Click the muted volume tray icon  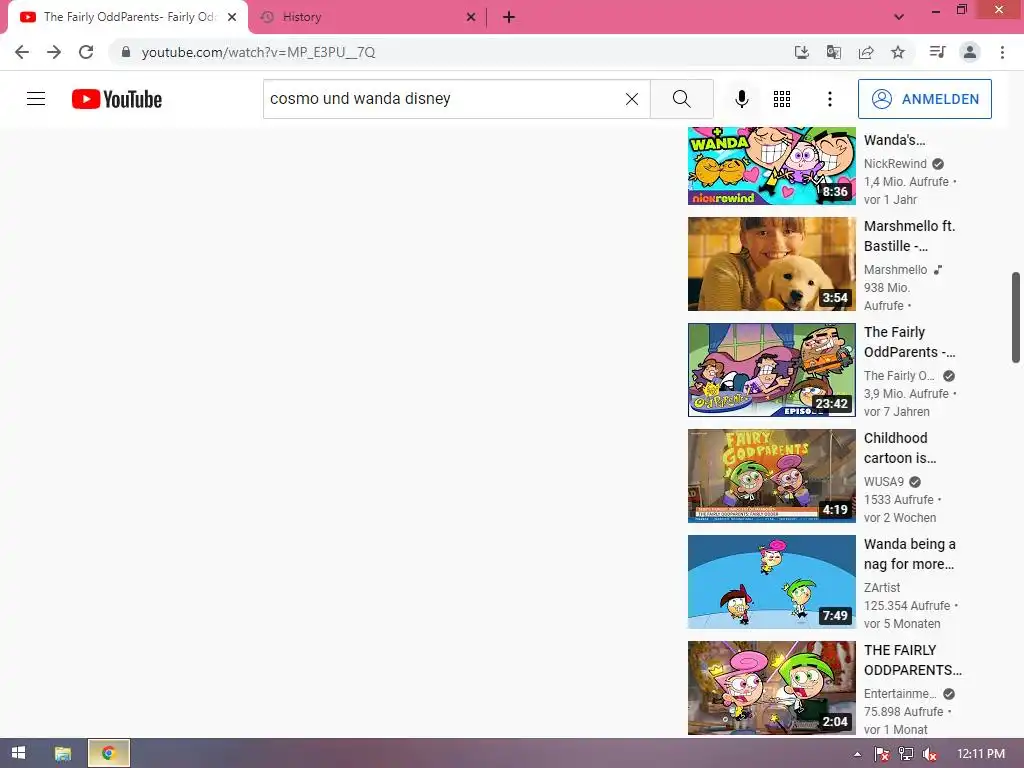click(930, 754)
